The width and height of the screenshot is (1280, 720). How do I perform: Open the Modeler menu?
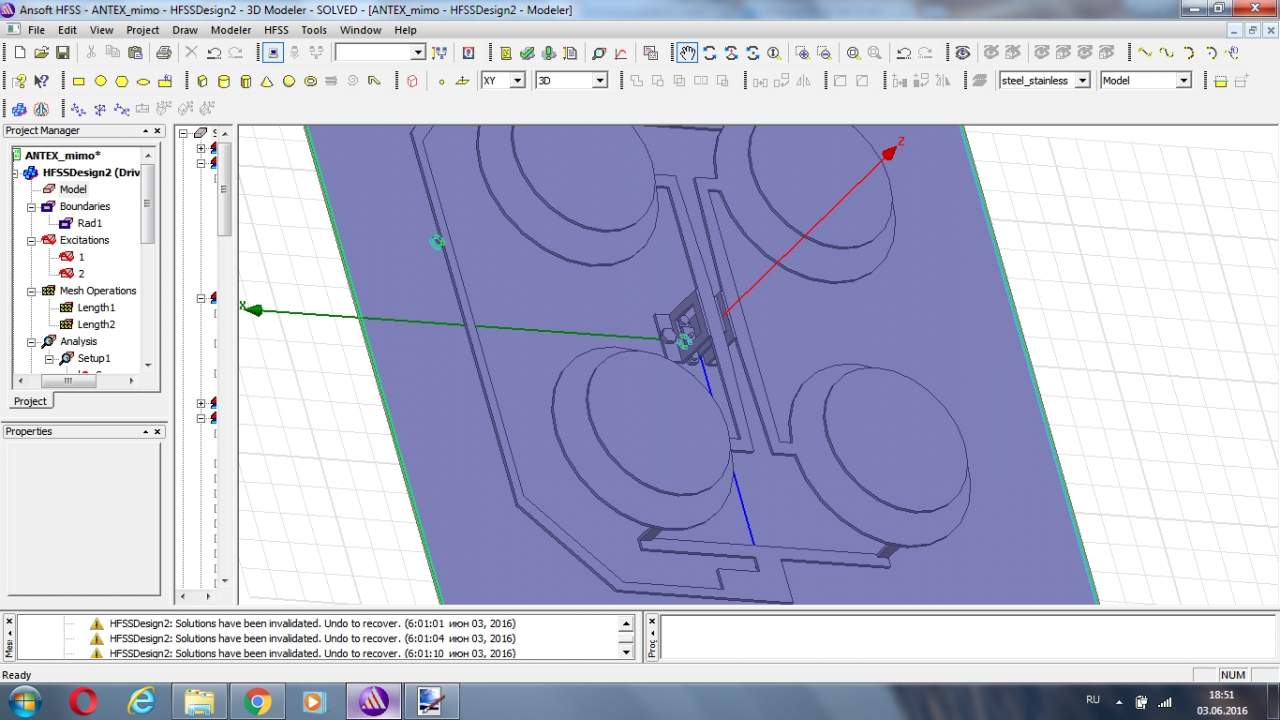click(230, 30)
